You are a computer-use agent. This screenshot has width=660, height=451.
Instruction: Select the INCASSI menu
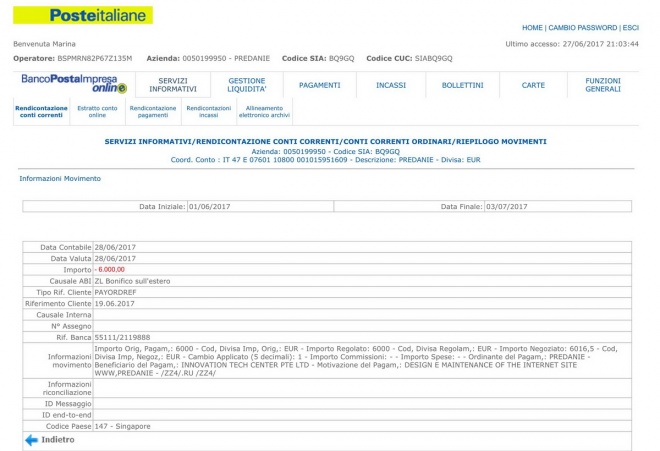click(x=390, y=85)
